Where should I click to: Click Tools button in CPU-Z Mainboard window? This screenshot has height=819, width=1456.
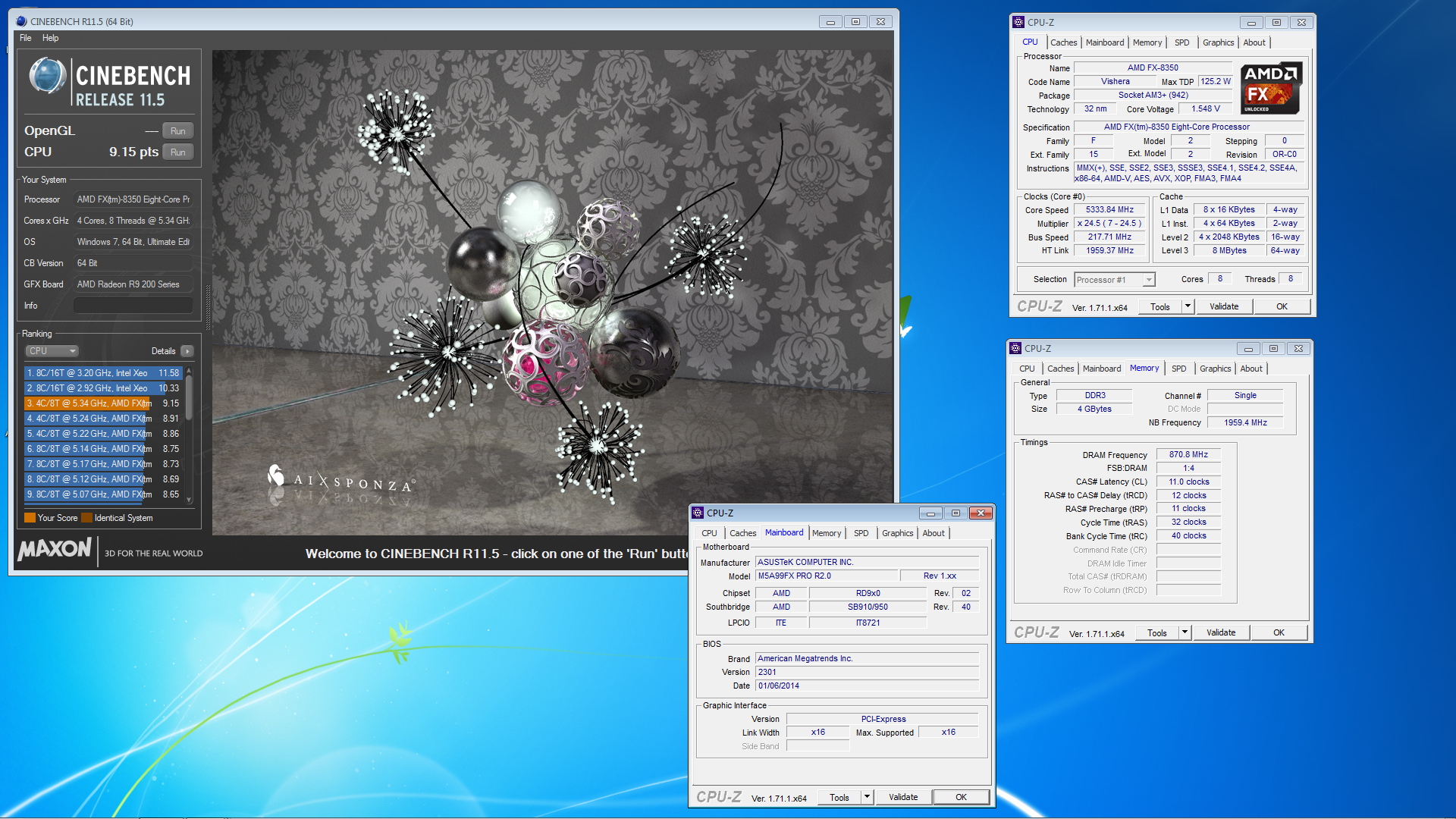[839, 797]
